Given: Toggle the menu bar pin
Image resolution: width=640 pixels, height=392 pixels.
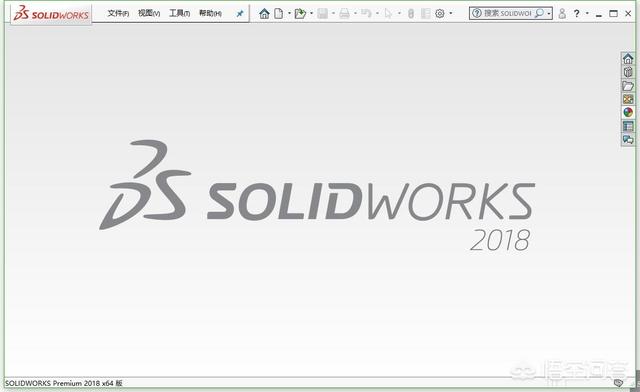Looking at the screenshot, I should 240,13.
